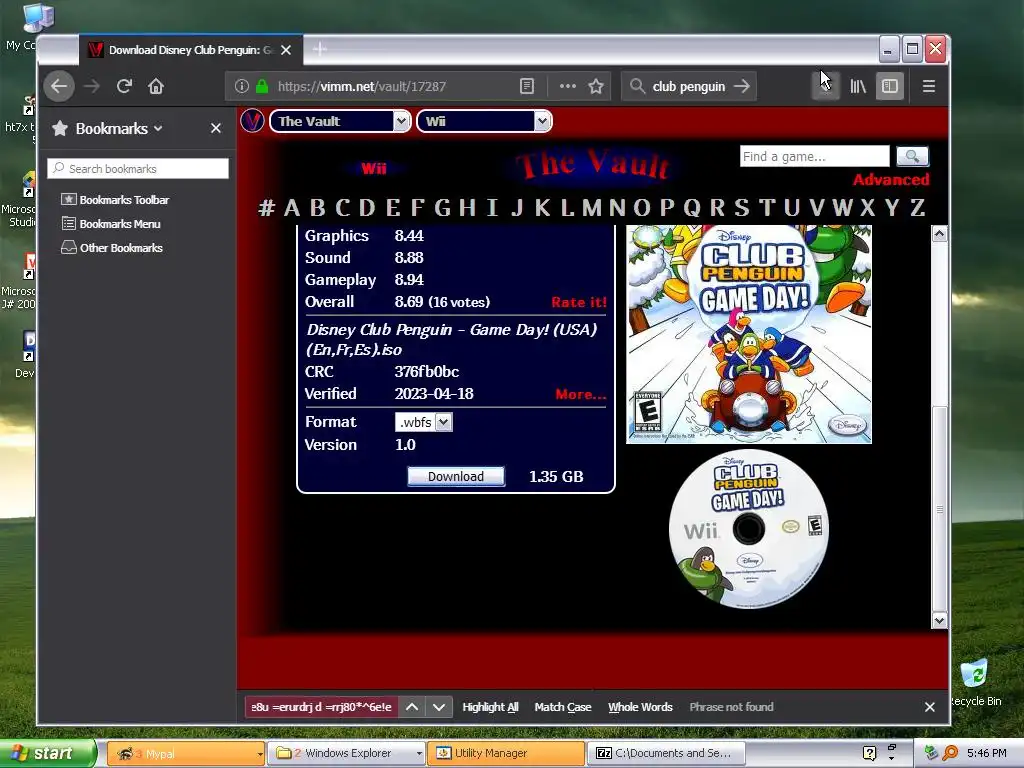This screenshot has width=1024, height=768.
Task: Click the Find a game search button
Action: pos(912,156)
